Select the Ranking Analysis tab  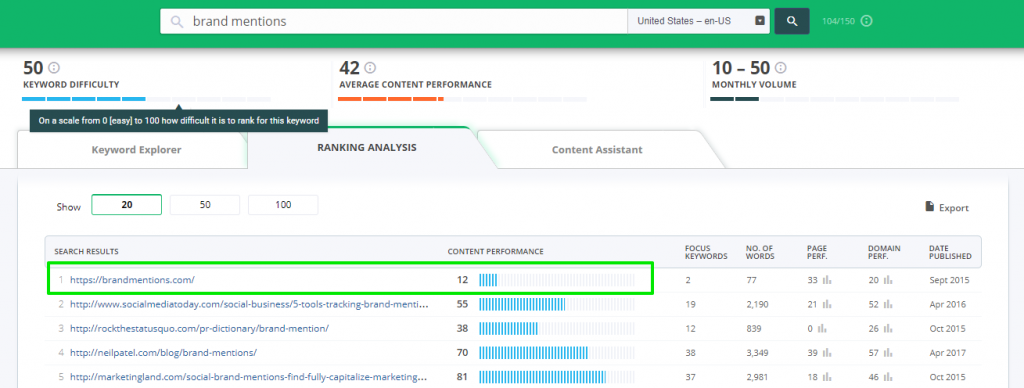point(366,148)
